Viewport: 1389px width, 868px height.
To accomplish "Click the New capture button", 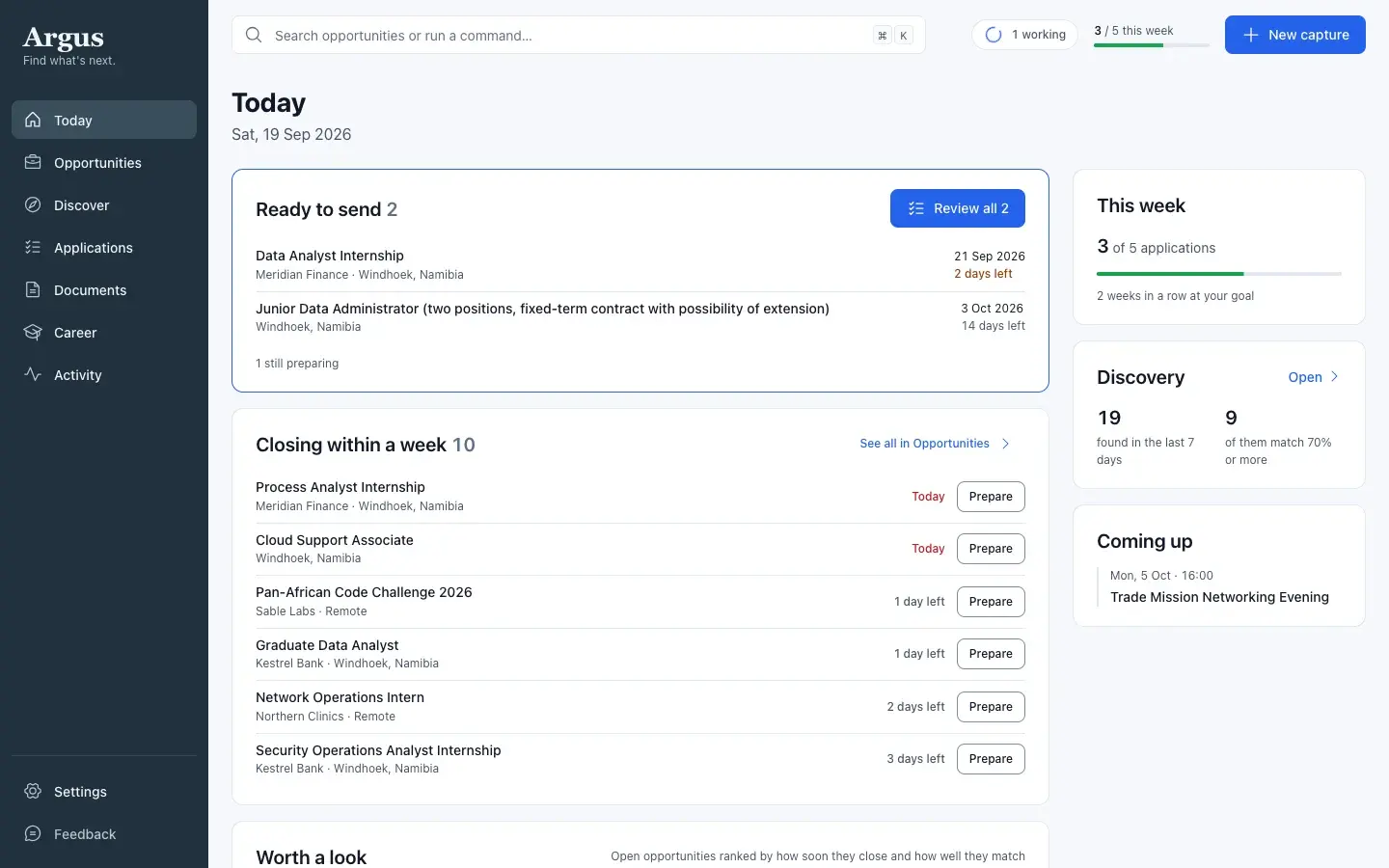I will (x=1294, y=35).
